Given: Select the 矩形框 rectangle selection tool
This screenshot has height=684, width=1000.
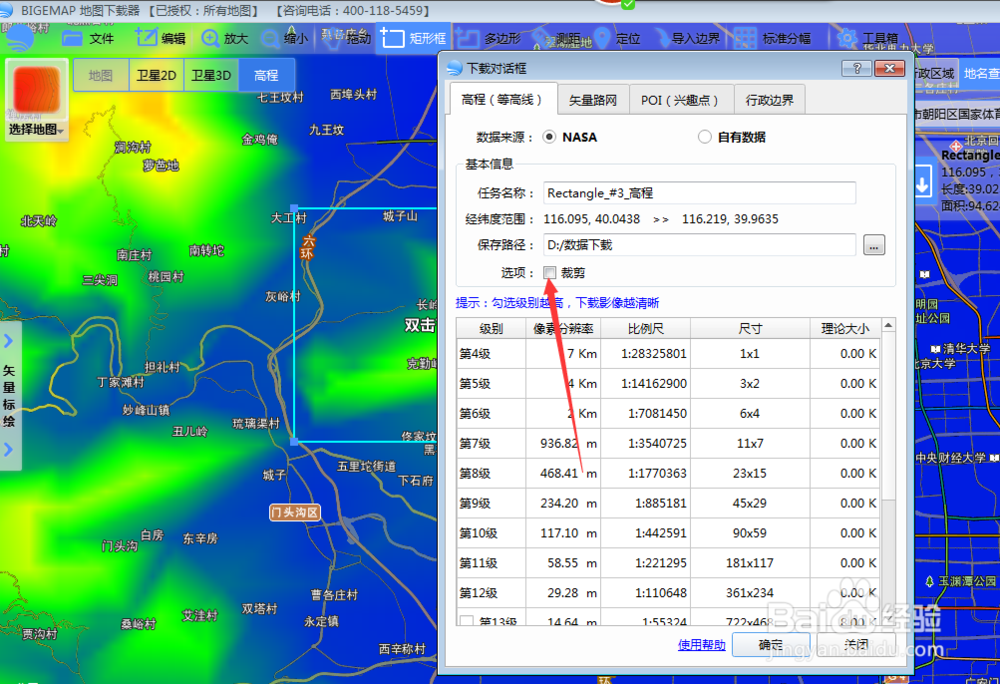Looking at the screenshot, I should point(414,39).
